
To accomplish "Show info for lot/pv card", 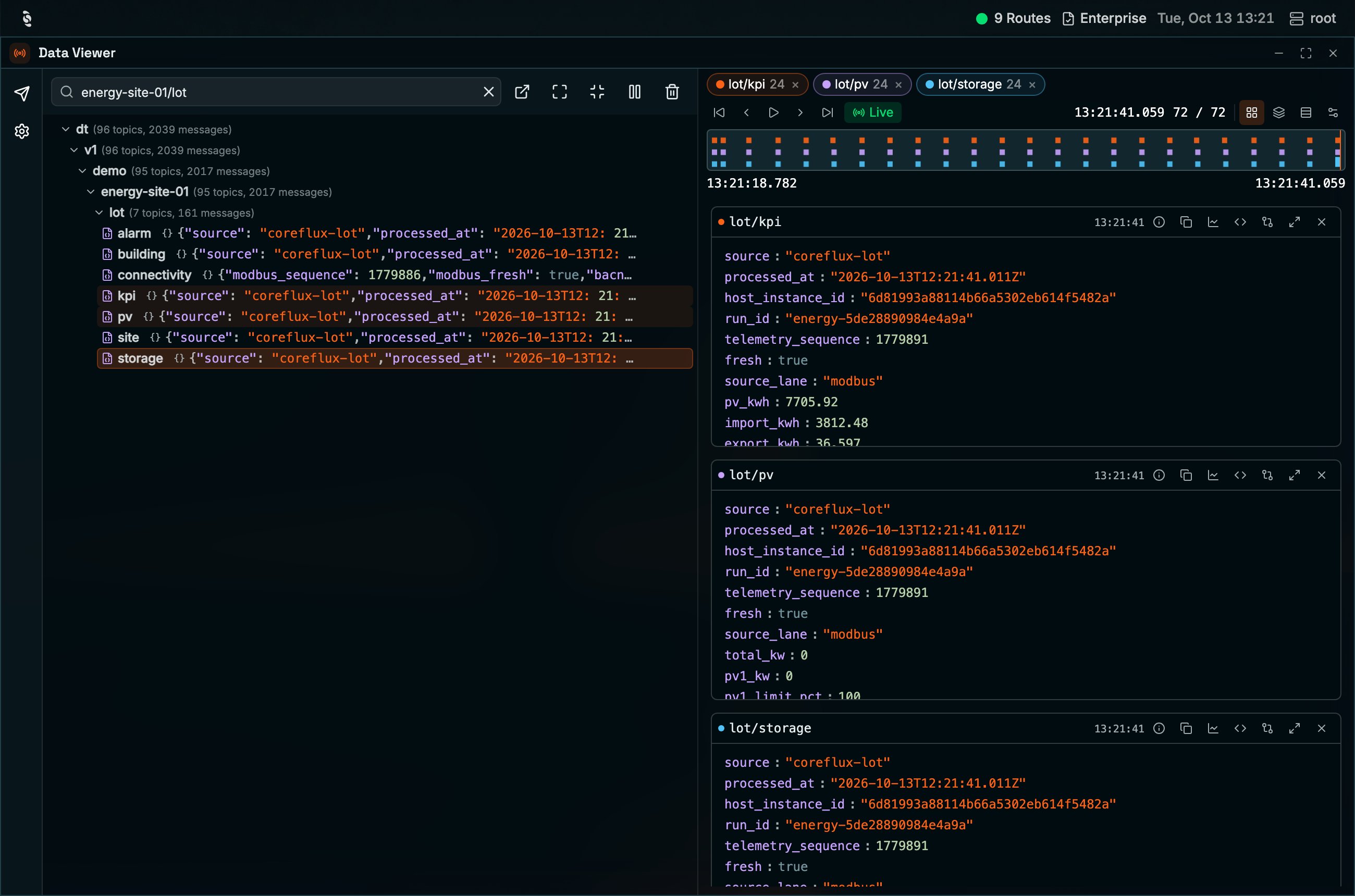I will coord(1159,475).
